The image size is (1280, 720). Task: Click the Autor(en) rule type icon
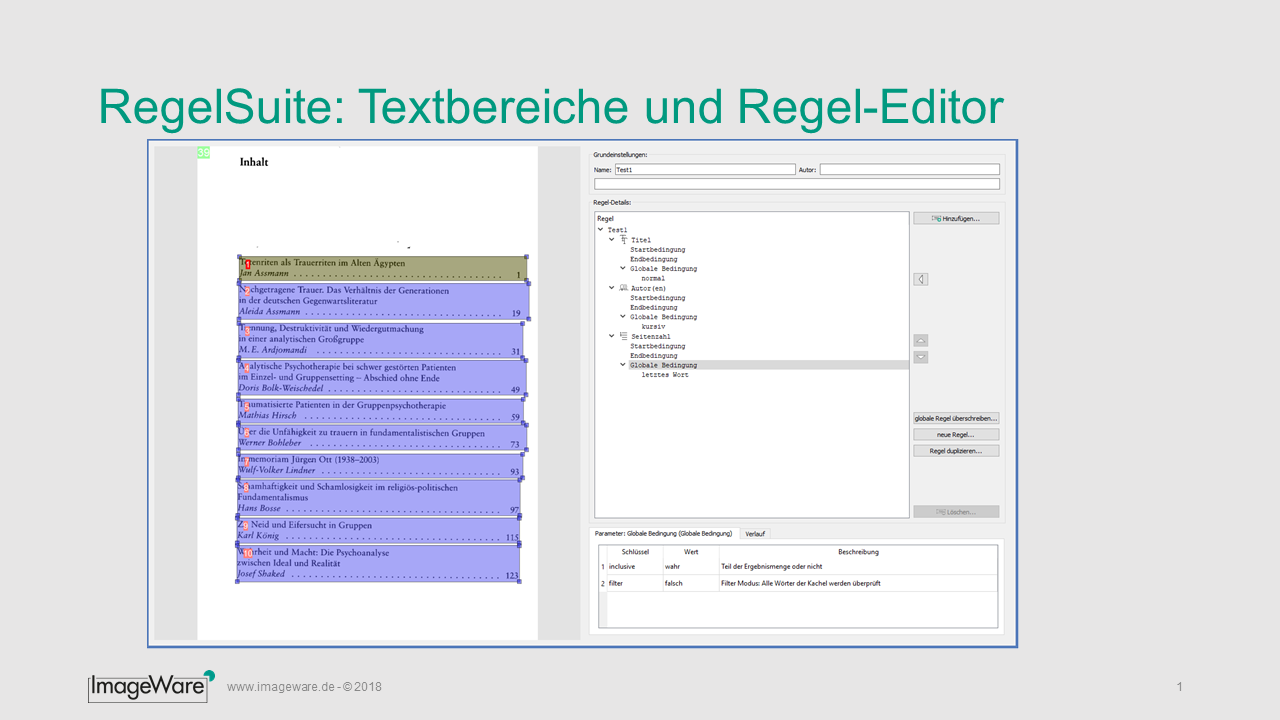coord(623,288)
